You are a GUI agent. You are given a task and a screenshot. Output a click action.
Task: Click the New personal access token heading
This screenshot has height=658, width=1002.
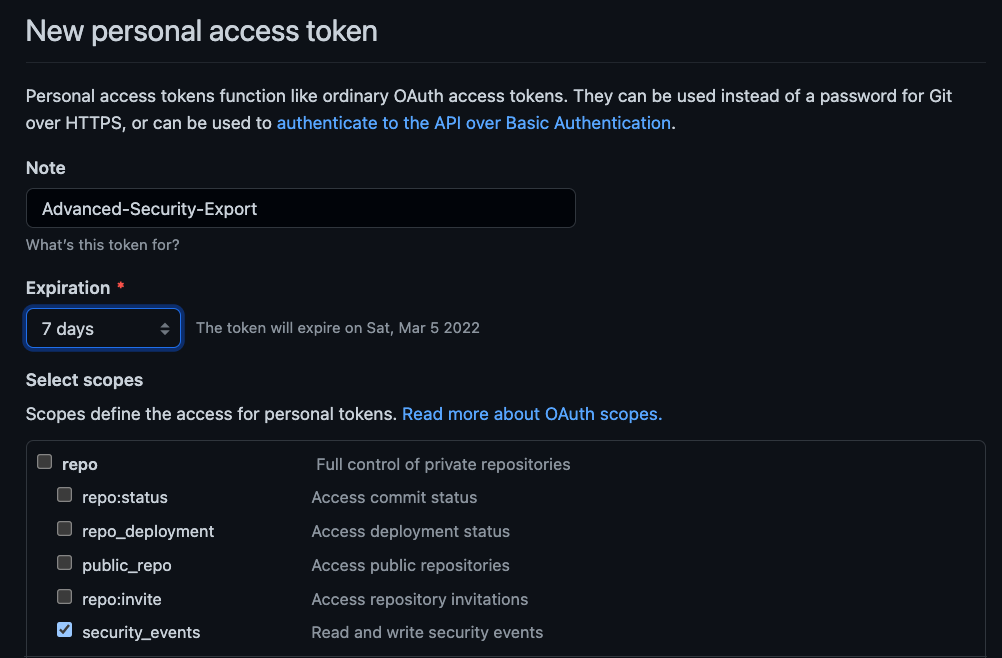(x=201, y=31)
